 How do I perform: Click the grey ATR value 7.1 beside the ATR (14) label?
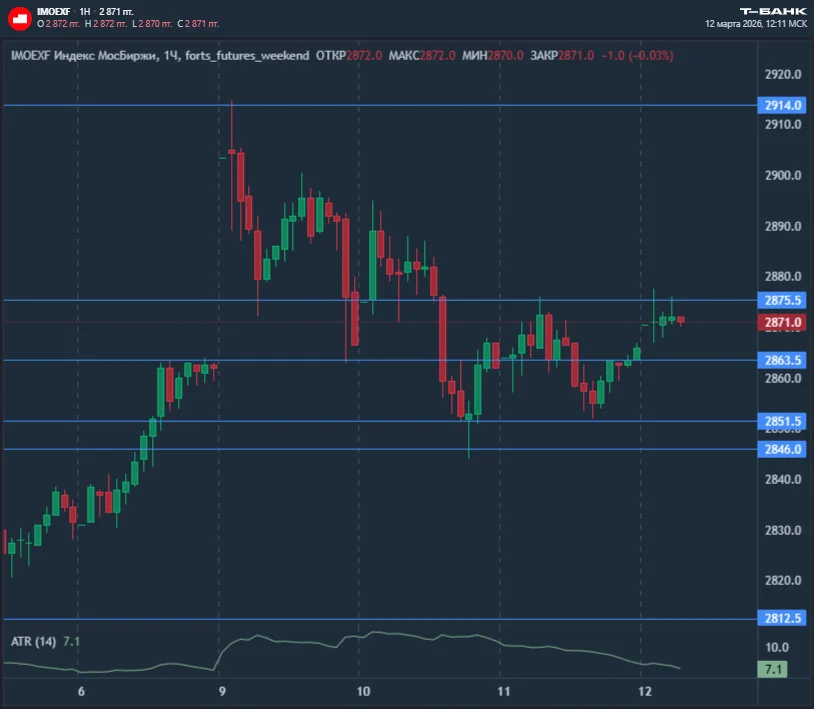[71, 642]
